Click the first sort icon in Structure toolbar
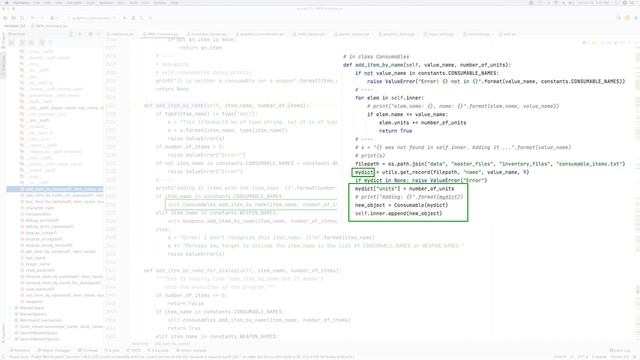Viewport: 640px width, 360px height. pyautogui.click(x=12, y=43)
